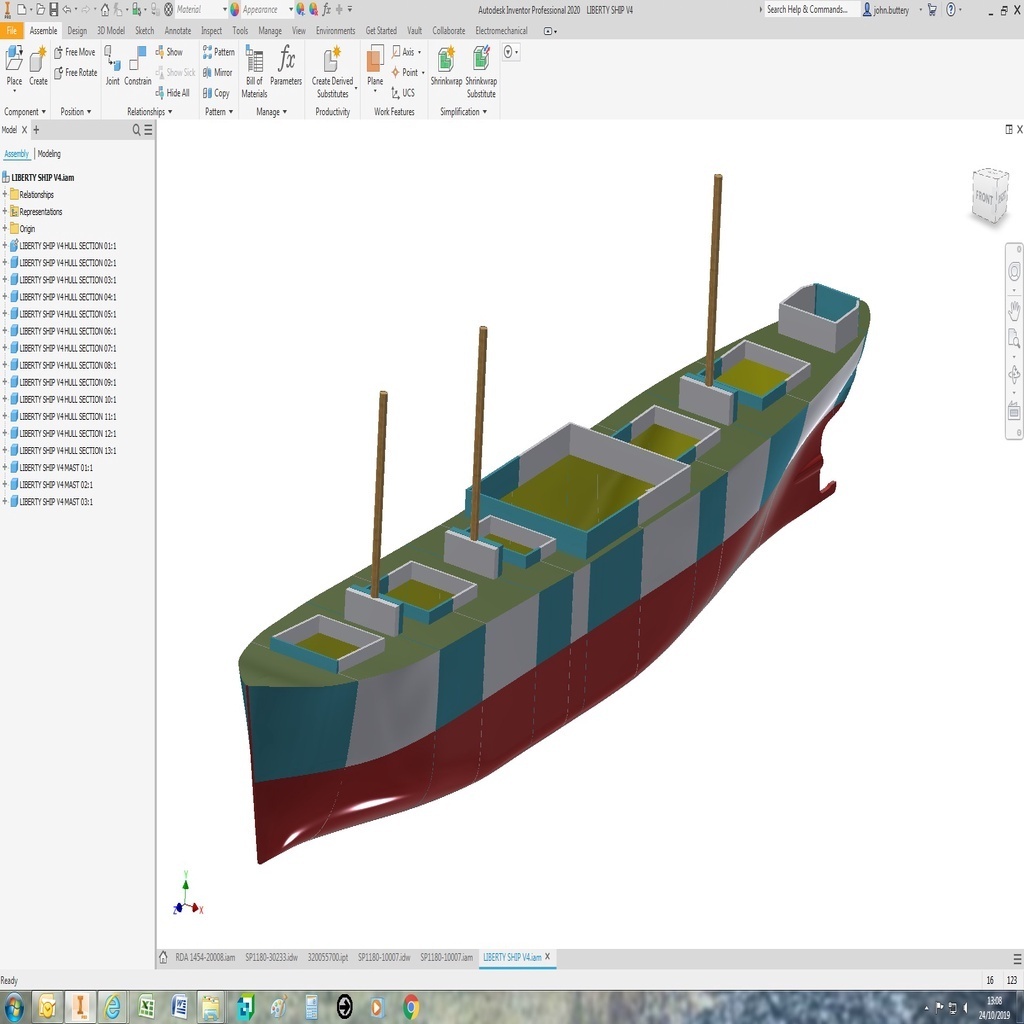Click Search Help & Commands field
The width and height of the screenshot is (1024, 1024).
[811, 9]
